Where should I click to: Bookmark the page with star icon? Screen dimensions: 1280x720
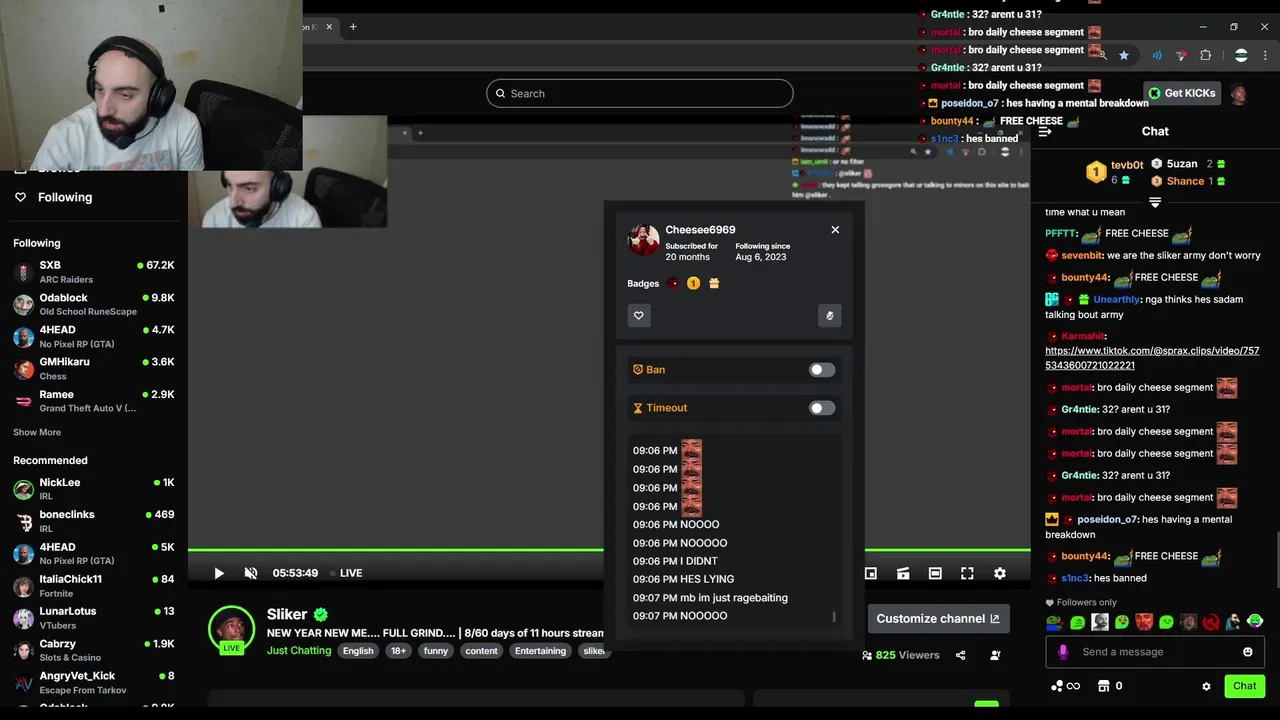click(x=1124, y=56)
